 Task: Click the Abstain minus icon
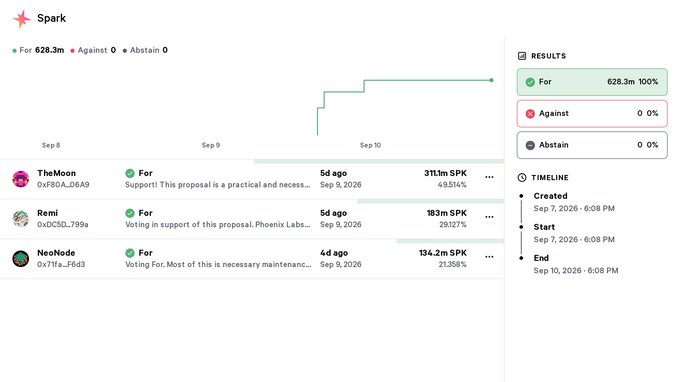[x=530, y=145]
